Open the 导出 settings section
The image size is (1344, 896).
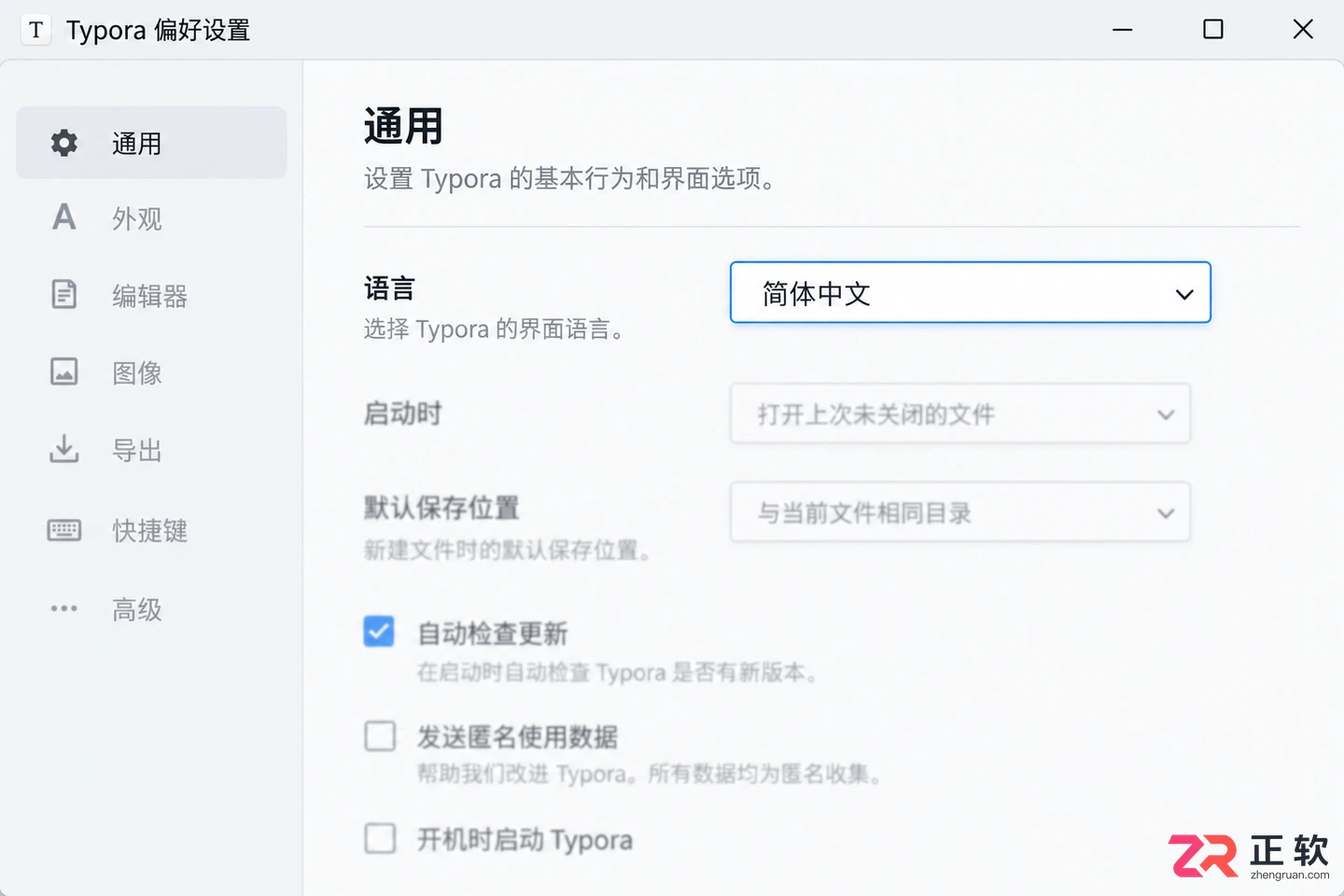tap(151, 451)
